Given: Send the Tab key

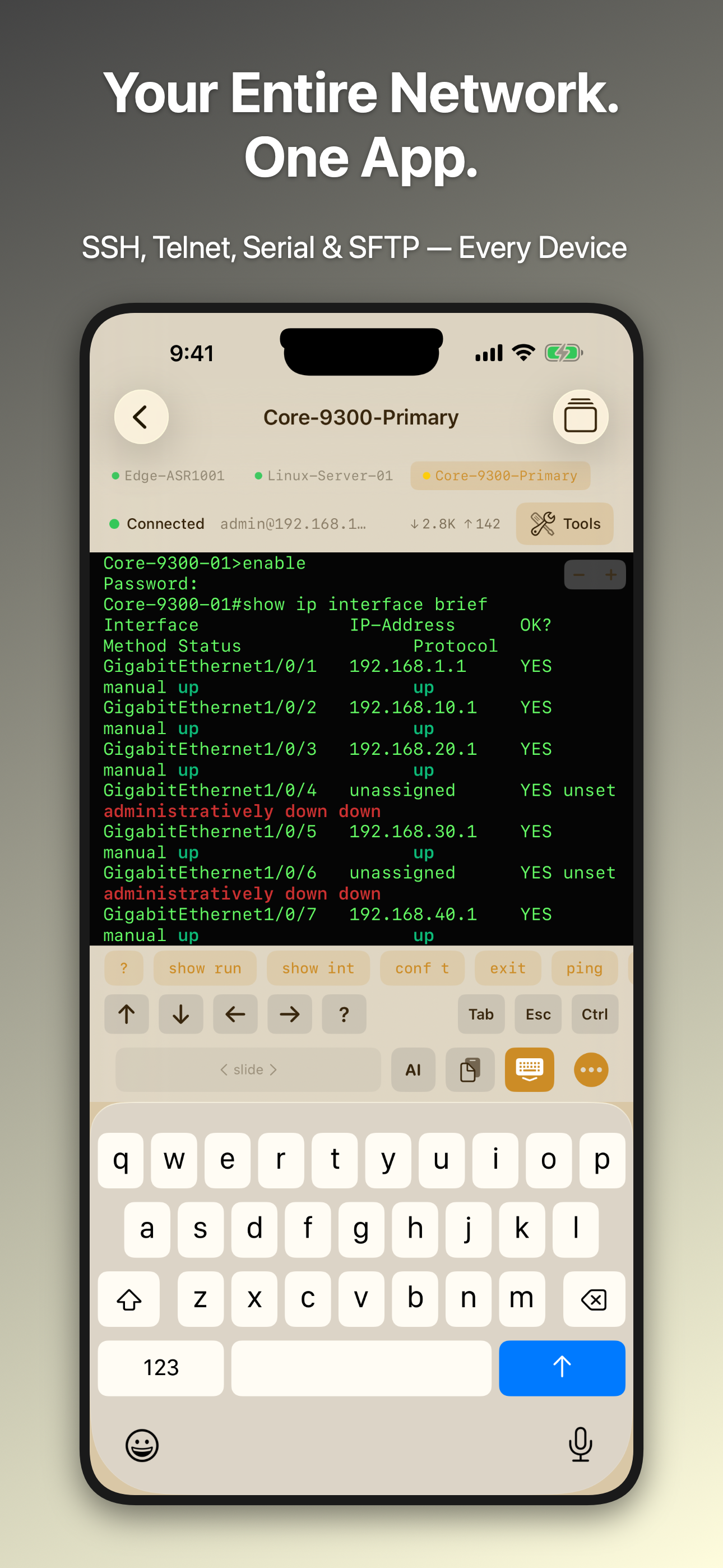Looking at the screenshot, I should 481,1014.
